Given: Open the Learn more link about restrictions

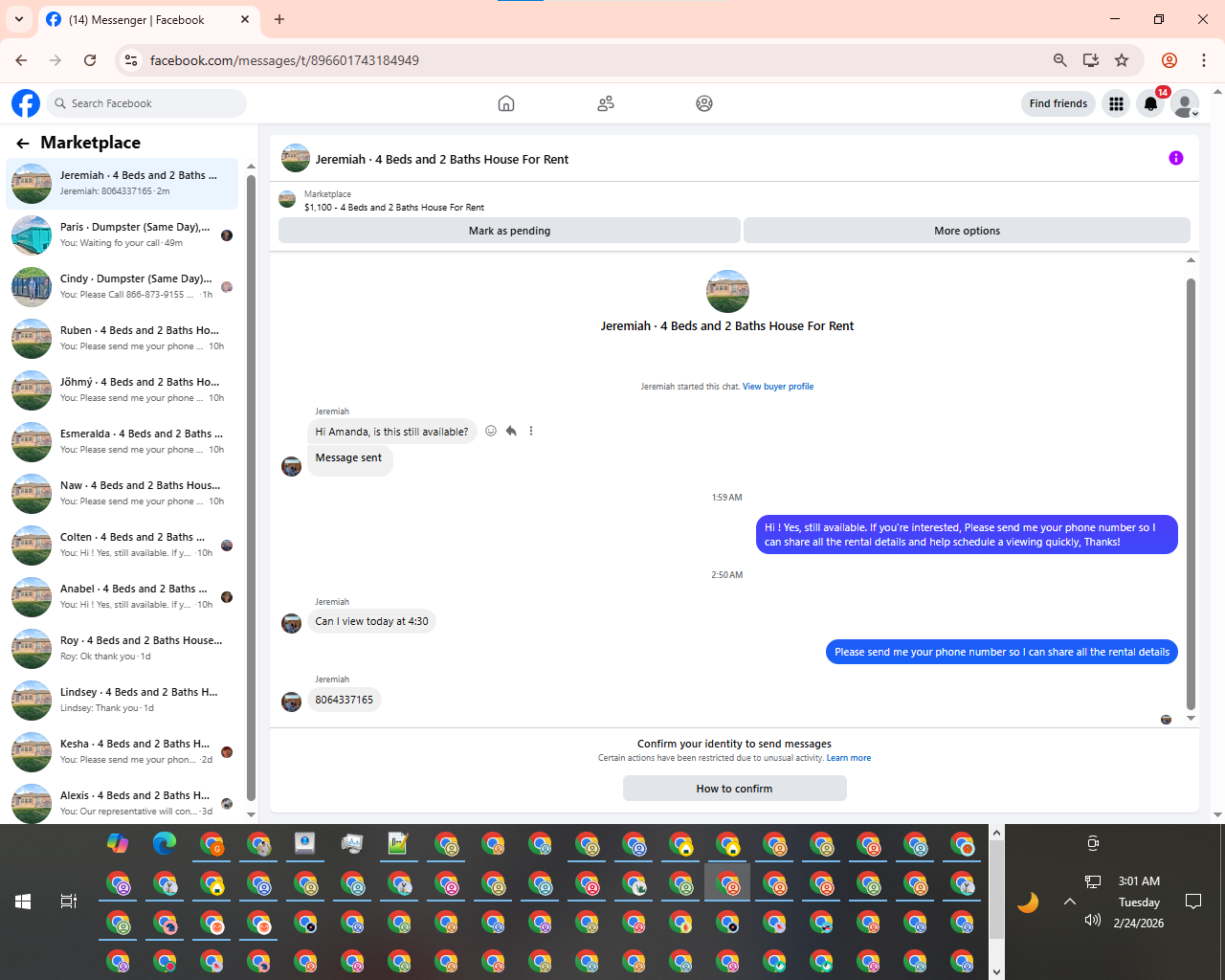Looking at the screenshot, I should [x=849, y=758].
